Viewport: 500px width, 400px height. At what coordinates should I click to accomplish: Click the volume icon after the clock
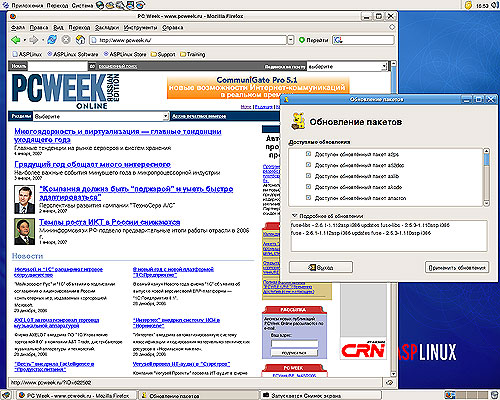point(495,5)
